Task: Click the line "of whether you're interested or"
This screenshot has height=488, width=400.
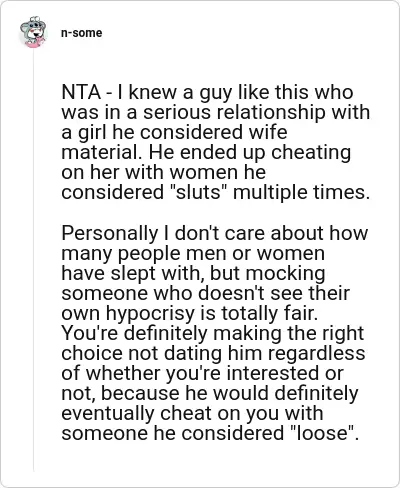Action: [202, 374]
